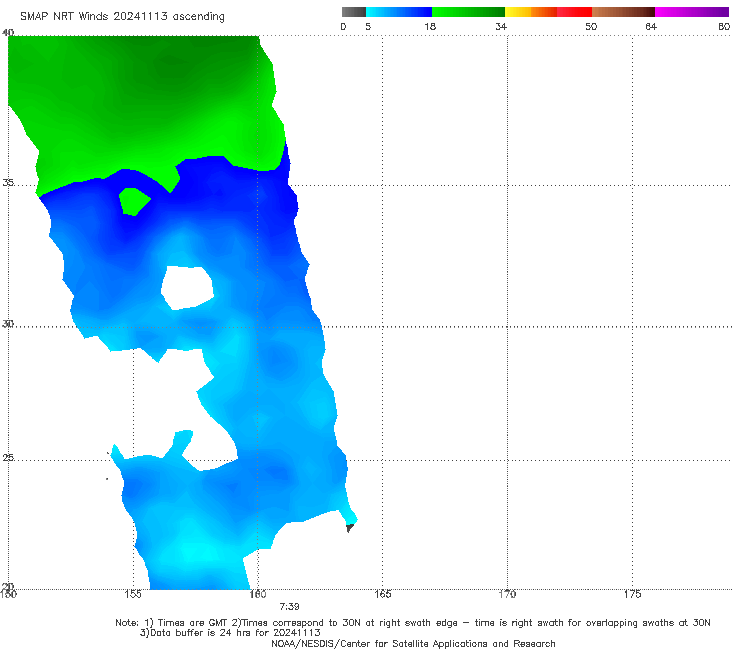Click the small dark gray patch at swath tip
This screenshot has height=650, width=740.
[x=350, y=528]
